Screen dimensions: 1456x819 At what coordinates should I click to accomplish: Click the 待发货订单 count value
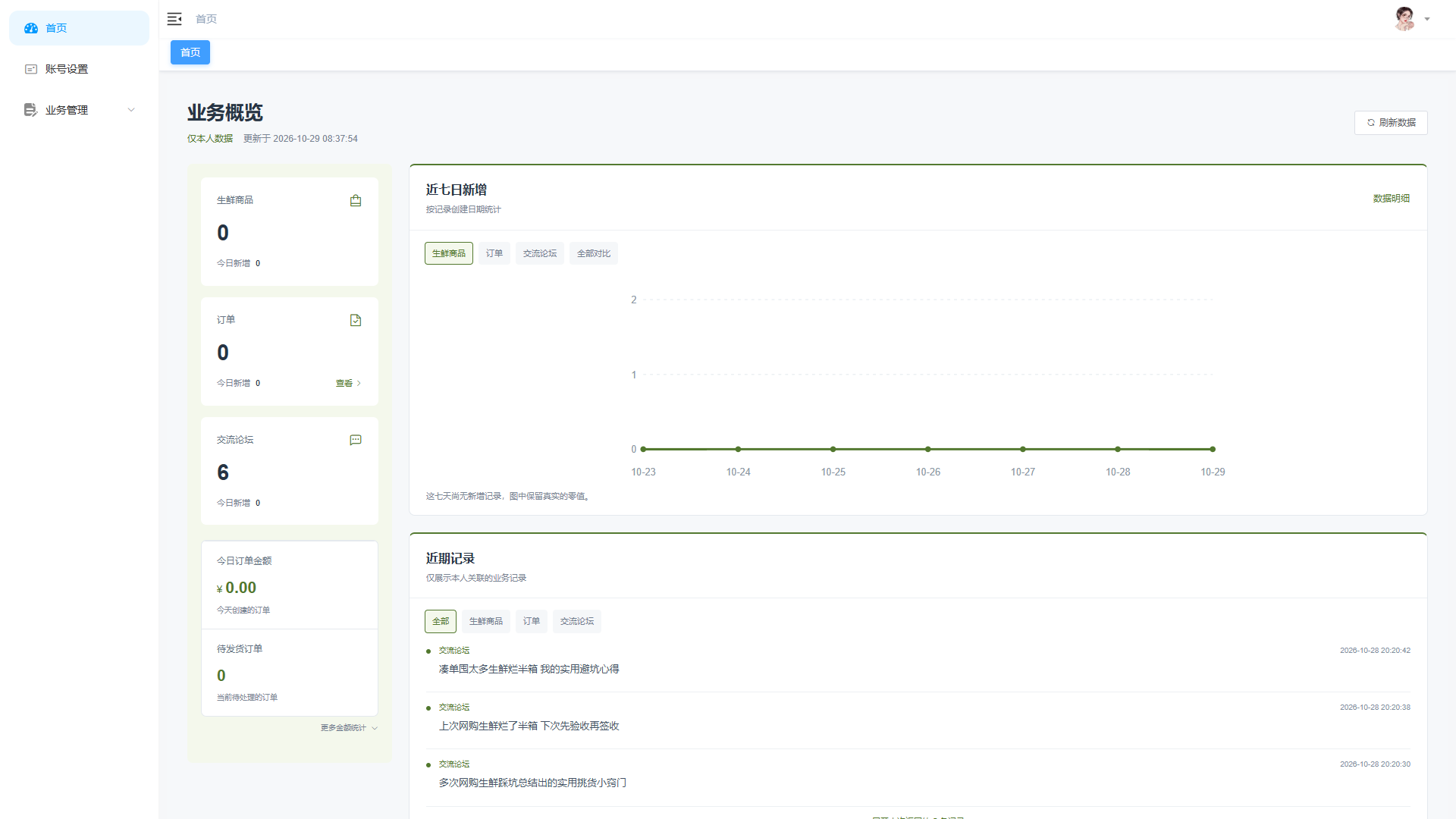[x=221, y=676]
